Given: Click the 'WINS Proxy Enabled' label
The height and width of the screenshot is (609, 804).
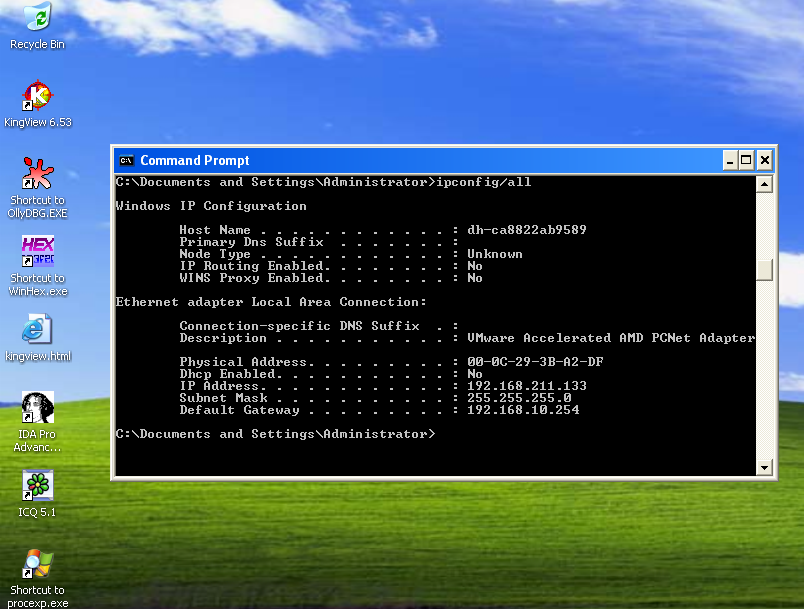Looking at the screenshot, I should coord(251,278).
